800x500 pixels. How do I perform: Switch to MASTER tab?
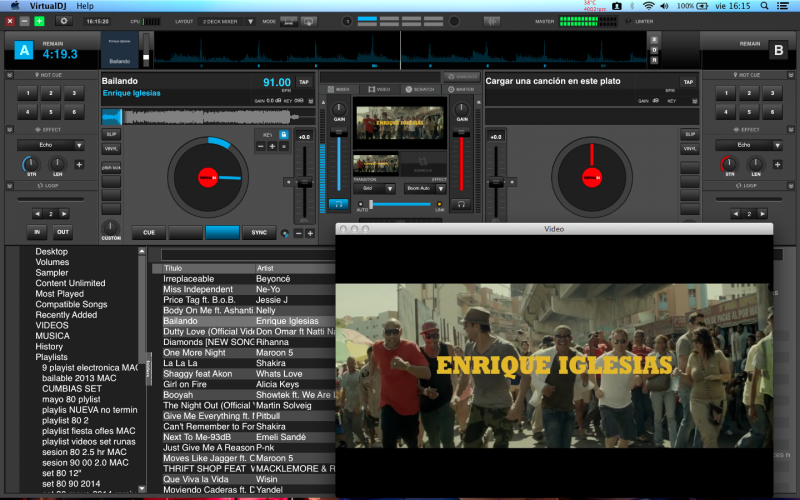[461, 89]
